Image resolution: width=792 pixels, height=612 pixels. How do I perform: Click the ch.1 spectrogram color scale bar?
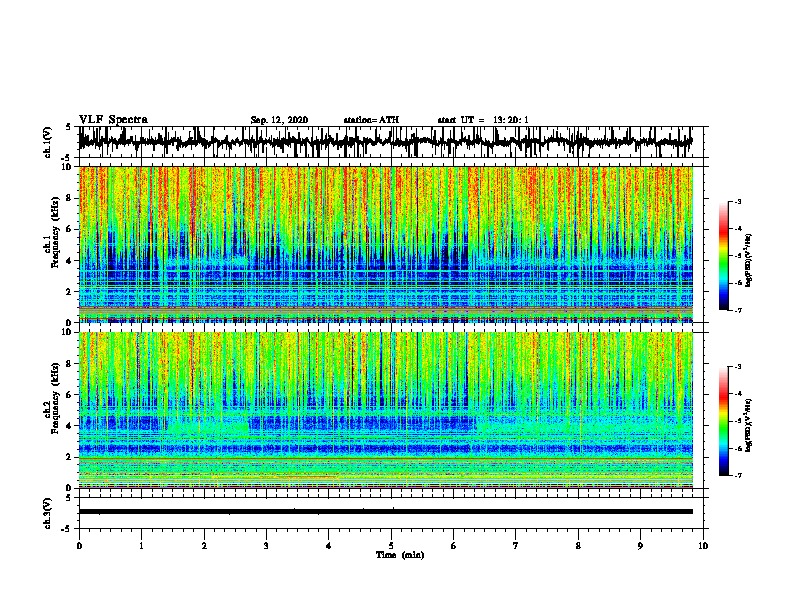click(724, 256)
